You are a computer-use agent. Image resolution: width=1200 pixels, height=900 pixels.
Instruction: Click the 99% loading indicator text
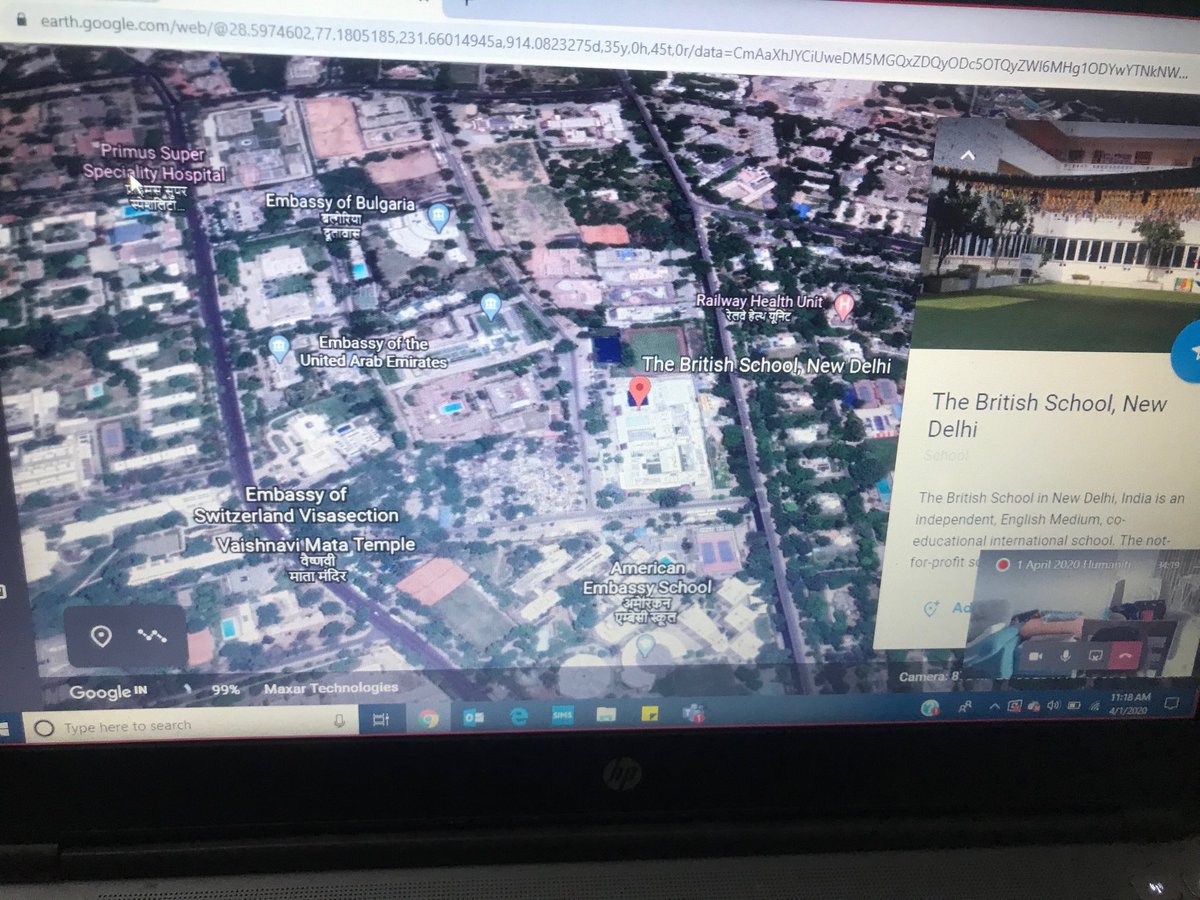tap(225, 690)
